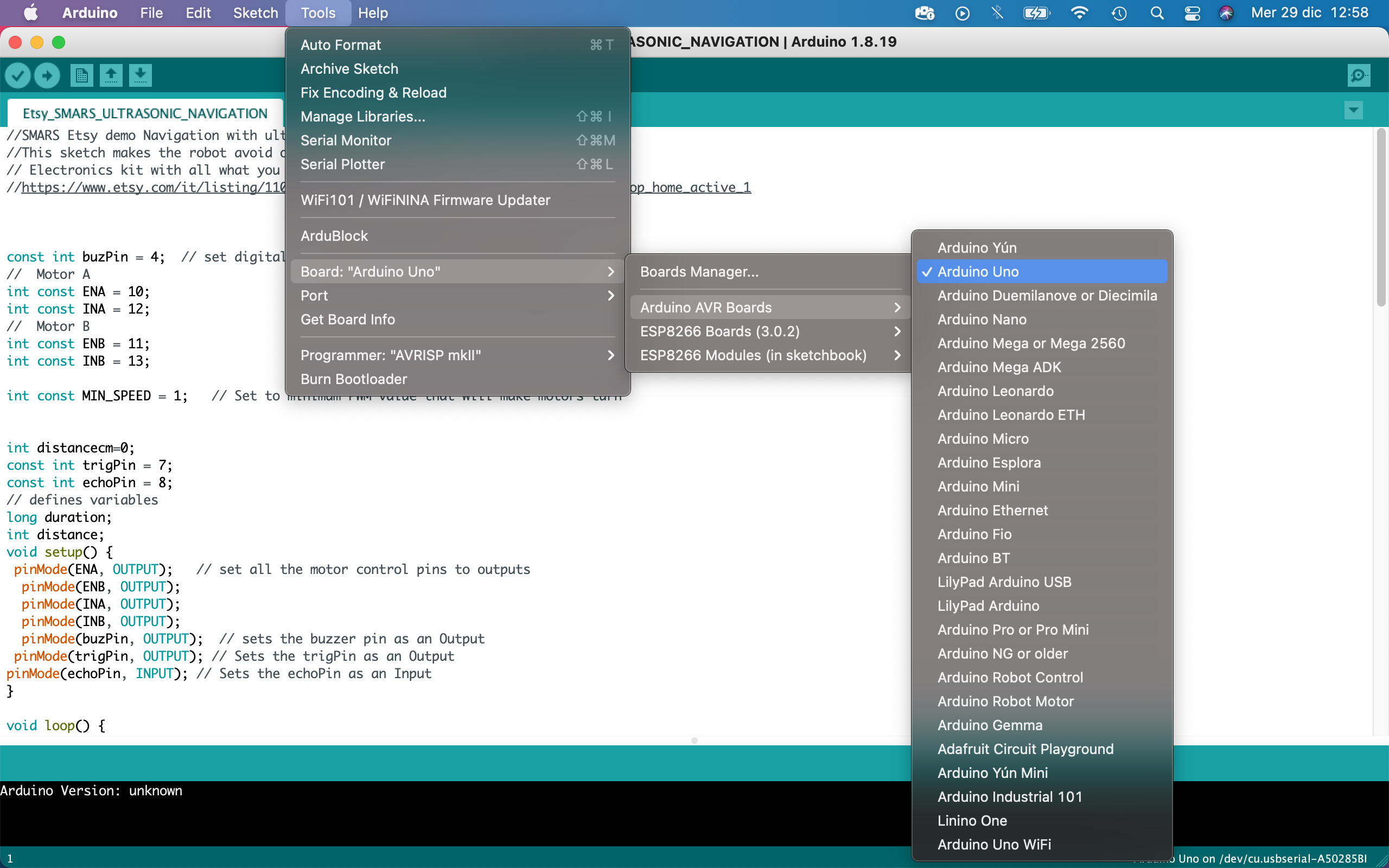Click the Siri icon in menu bar

[x=1226, y=12]
